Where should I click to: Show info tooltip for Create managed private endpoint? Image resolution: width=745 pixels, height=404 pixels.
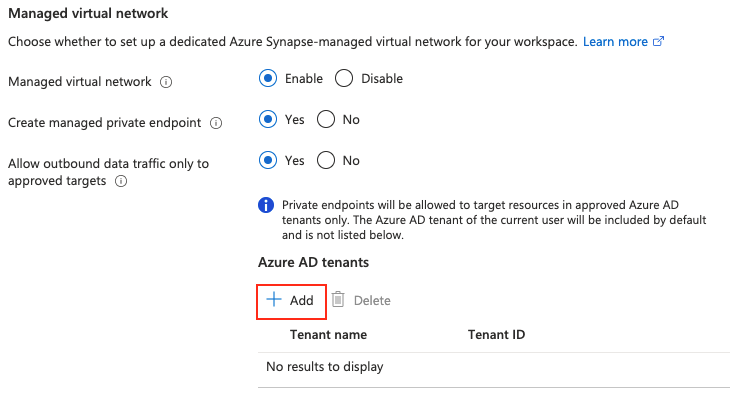(216, 123)
